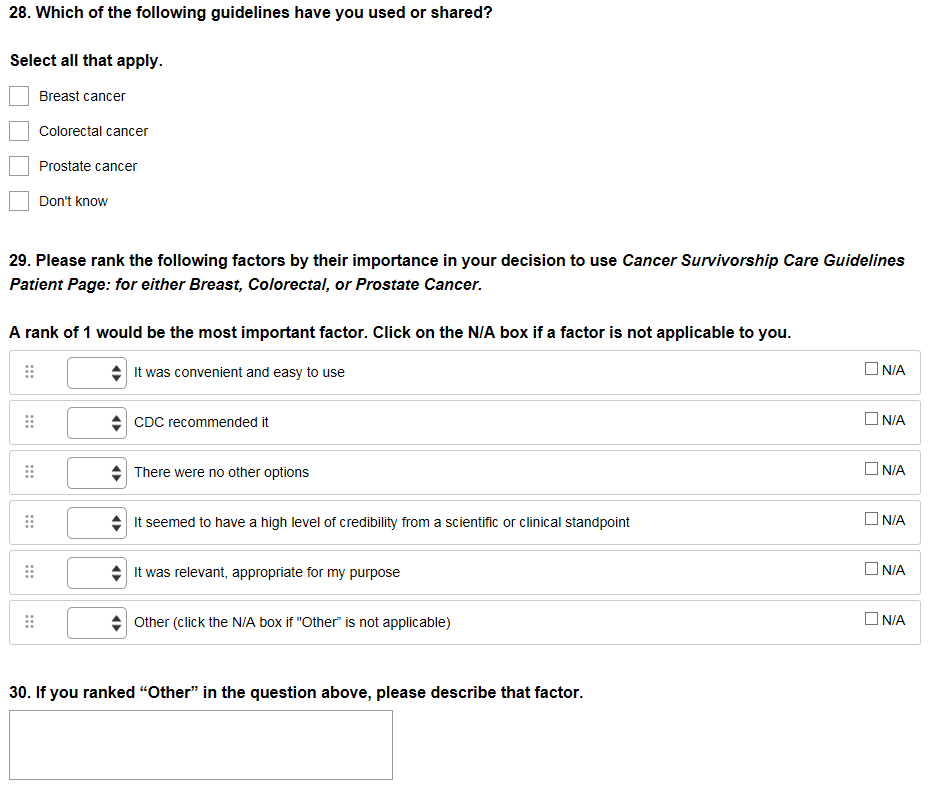Open rank selector for "CDC recommended it"
Screen dimensions: 939x798
point(97,422)
